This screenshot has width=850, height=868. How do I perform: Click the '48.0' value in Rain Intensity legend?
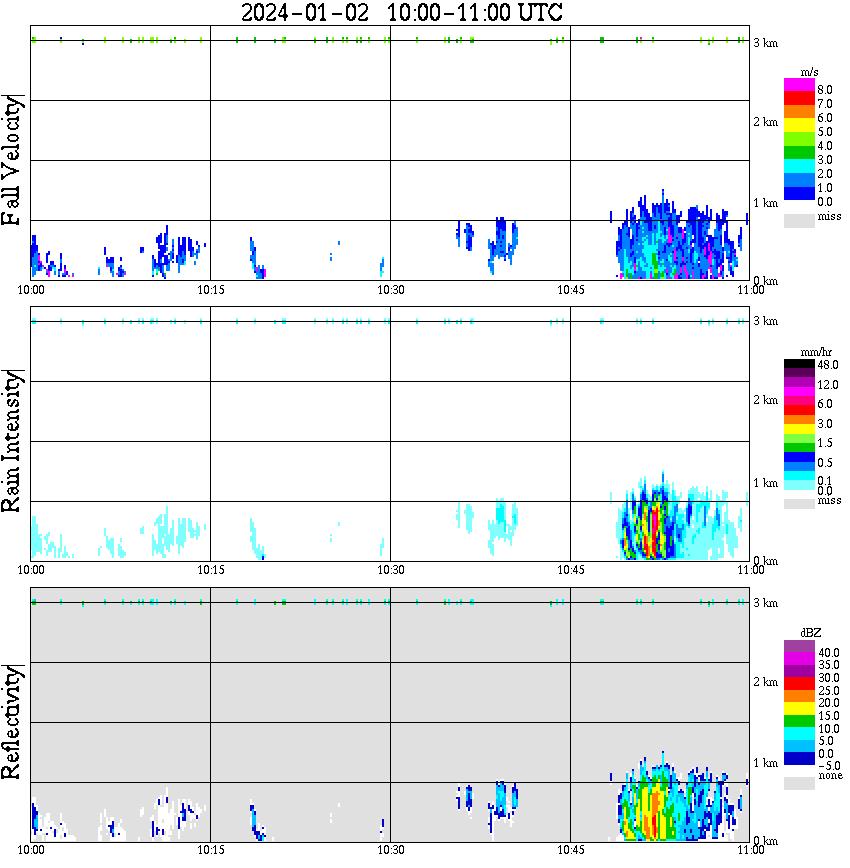827,365
